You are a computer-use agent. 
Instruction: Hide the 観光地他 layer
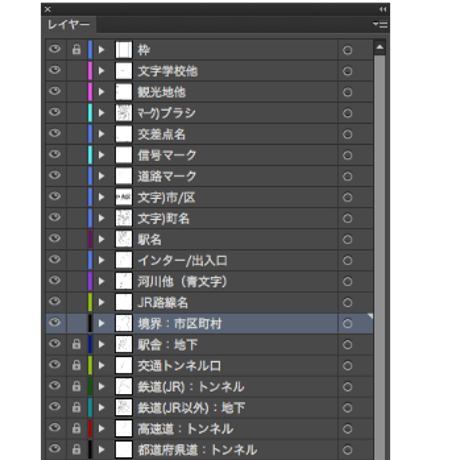[x=55, y=91]
